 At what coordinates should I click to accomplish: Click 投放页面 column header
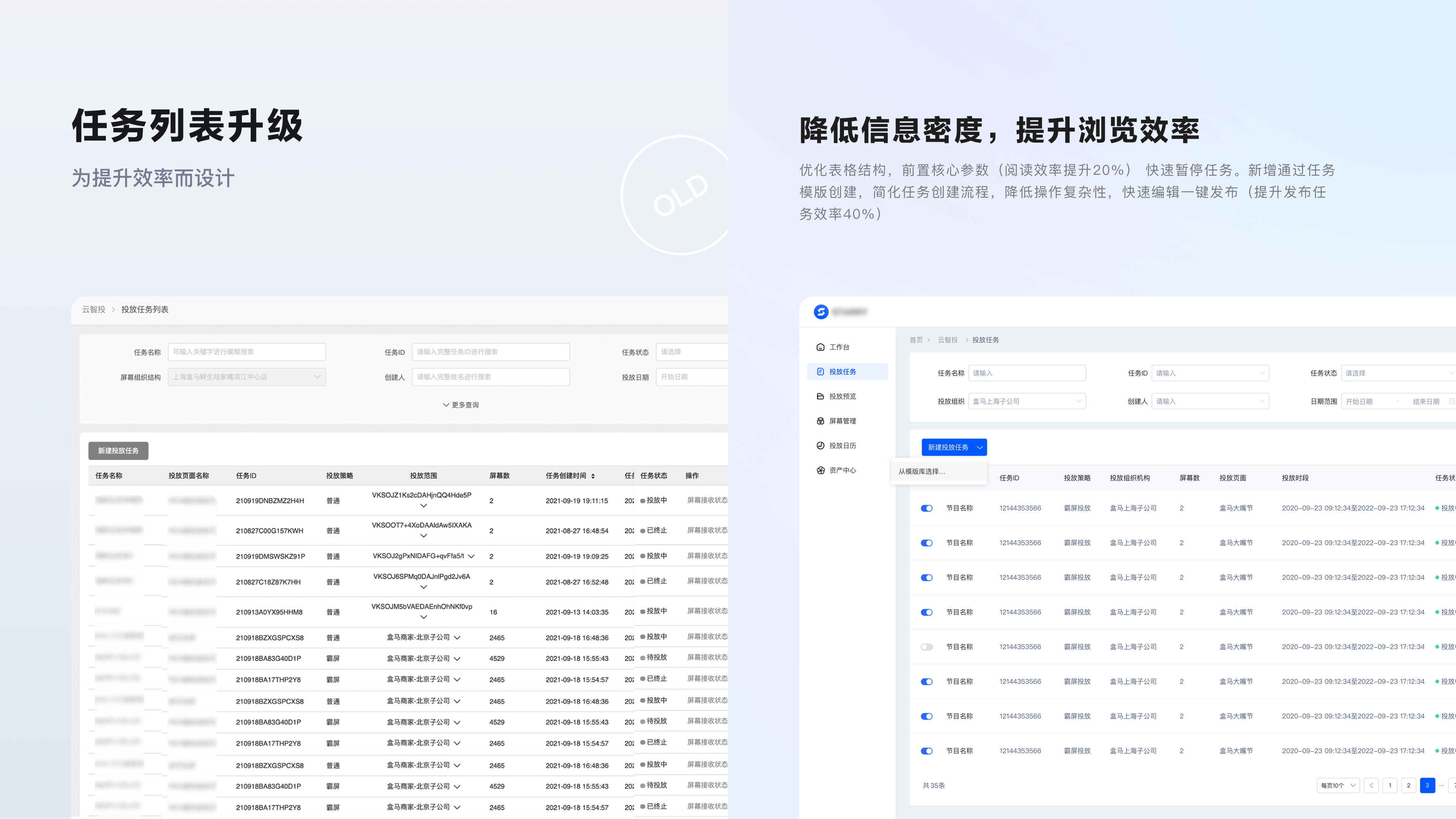[1233, 478]
